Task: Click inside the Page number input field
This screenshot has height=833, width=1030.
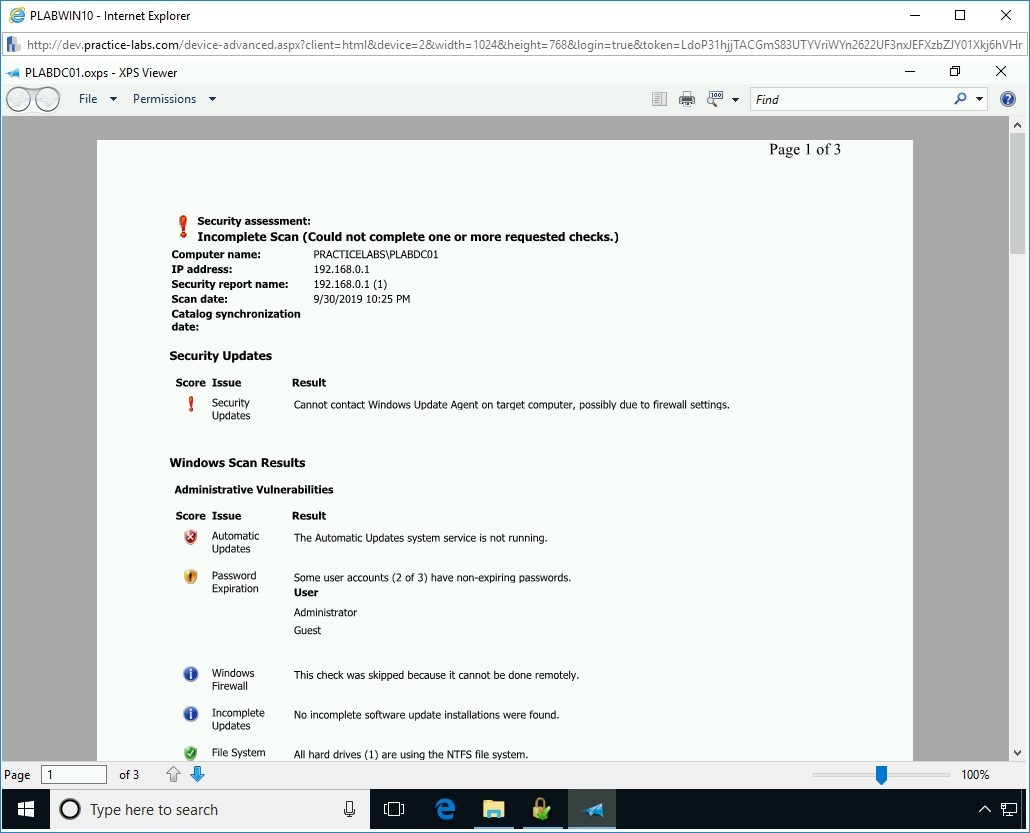Action: 74,773
